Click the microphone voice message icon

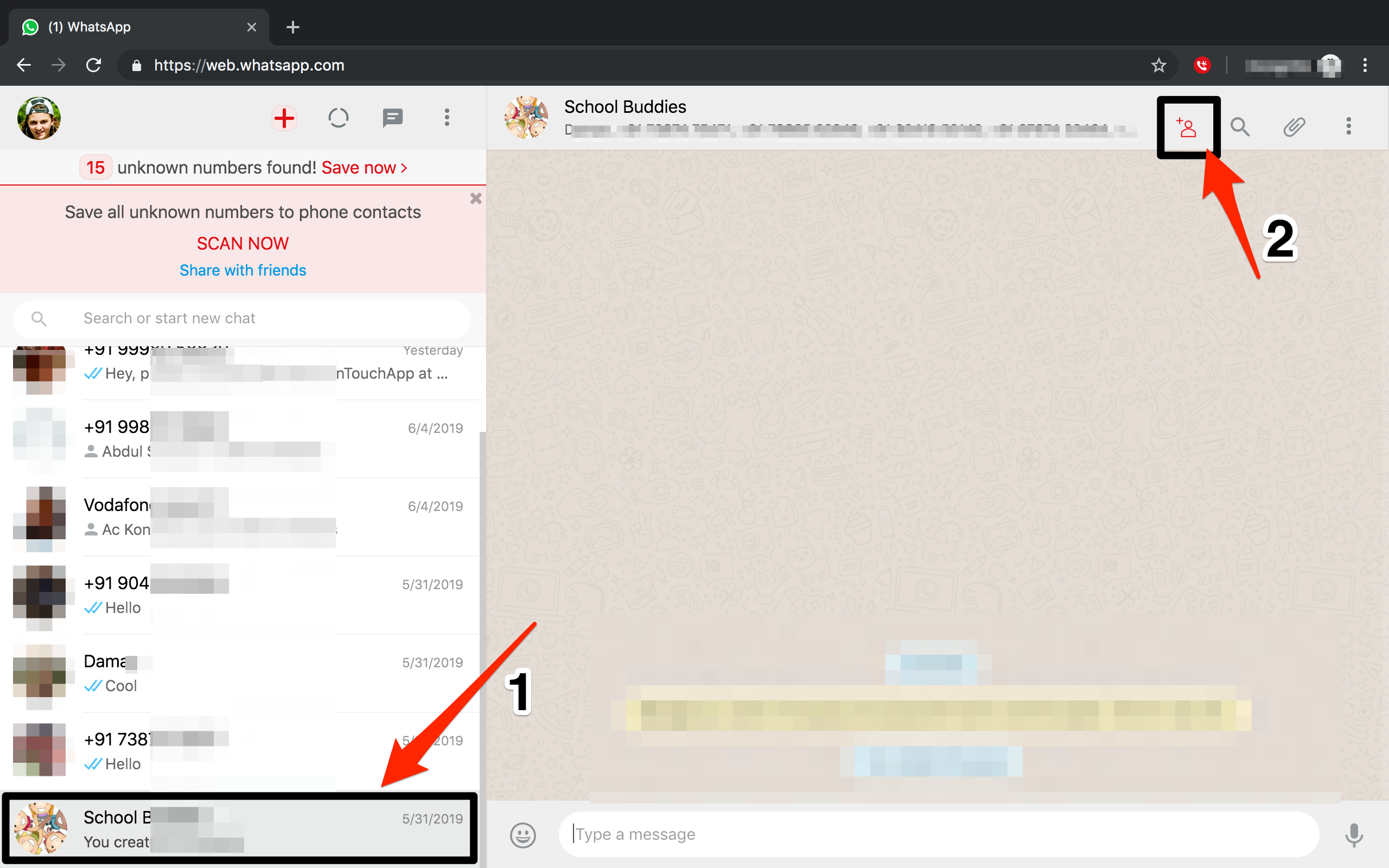[1353, 834]
